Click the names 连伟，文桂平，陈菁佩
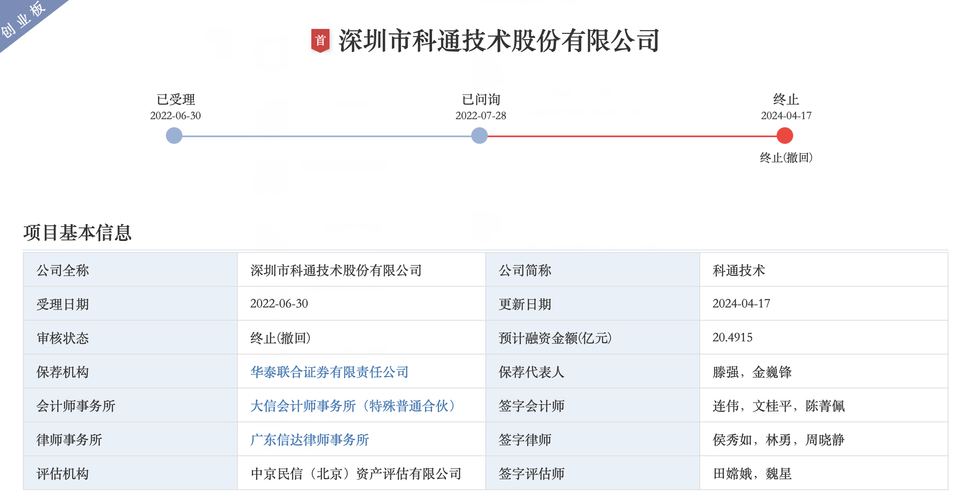 [x=778, y=406]
